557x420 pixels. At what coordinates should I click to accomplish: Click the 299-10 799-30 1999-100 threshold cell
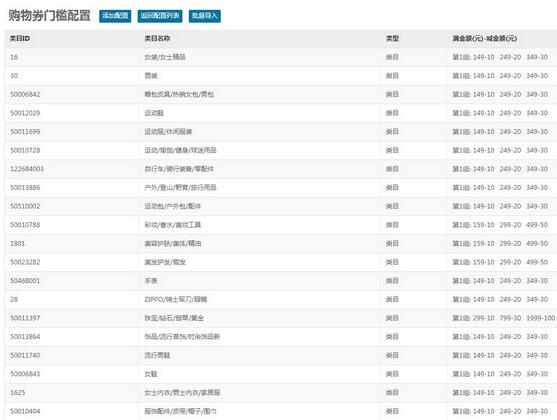click(504, 318)
